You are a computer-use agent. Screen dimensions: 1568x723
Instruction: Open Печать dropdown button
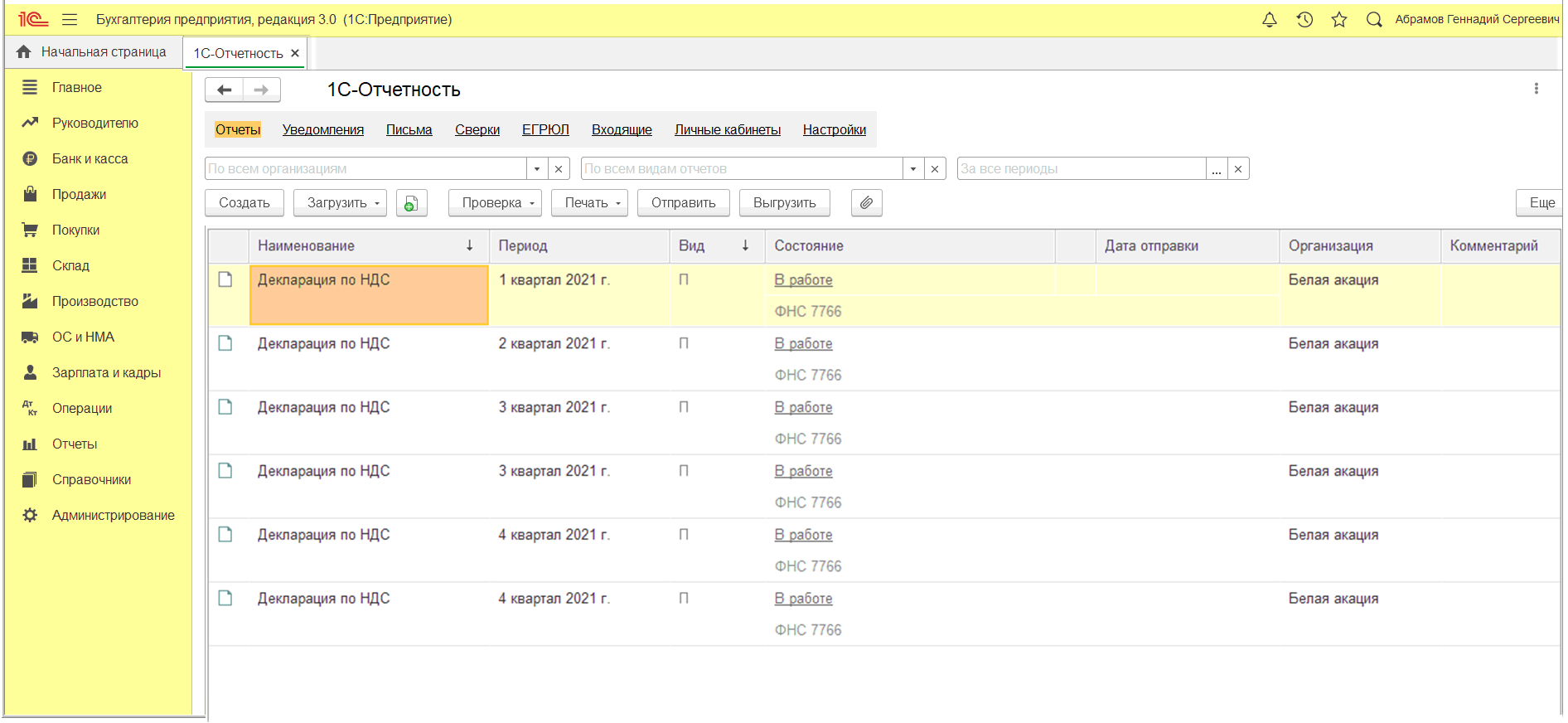589,203
